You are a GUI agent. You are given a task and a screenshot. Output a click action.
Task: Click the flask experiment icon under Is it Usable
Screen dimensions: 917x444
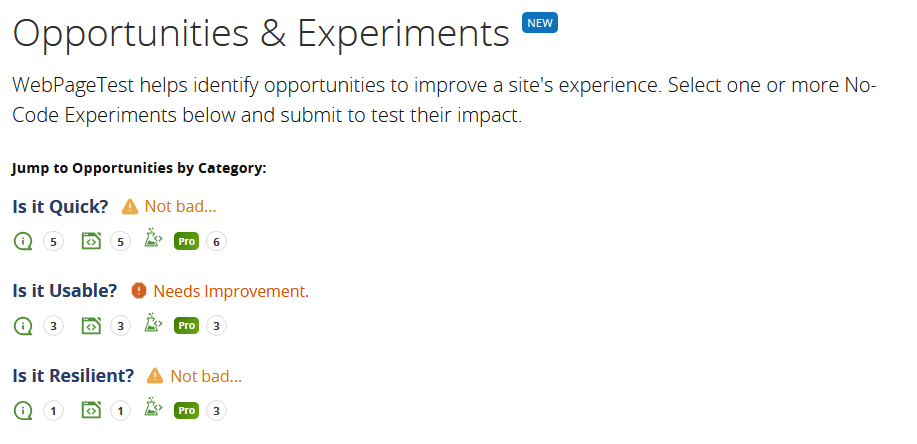[153, 322]
